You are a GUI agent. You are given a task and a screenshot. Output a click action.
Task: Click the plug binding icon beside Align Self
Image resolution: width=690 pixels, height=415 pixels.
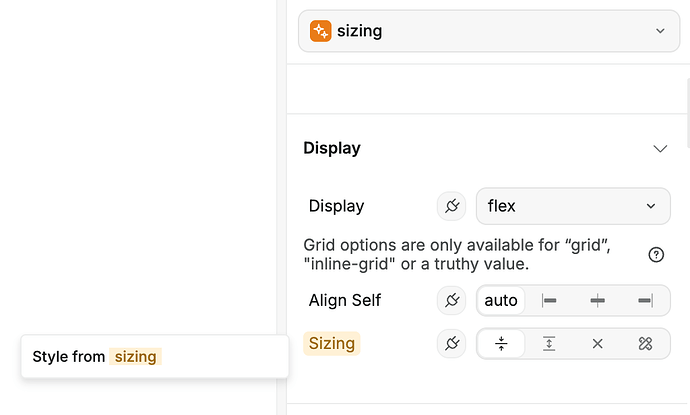pyautogui.click(x=451, y=300)
